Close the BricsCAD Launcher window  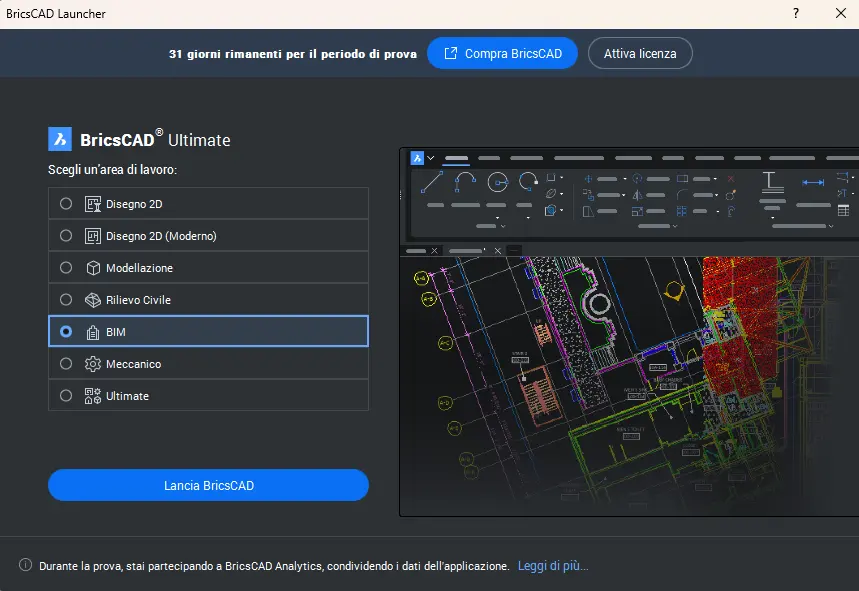[x=841, y=13]
